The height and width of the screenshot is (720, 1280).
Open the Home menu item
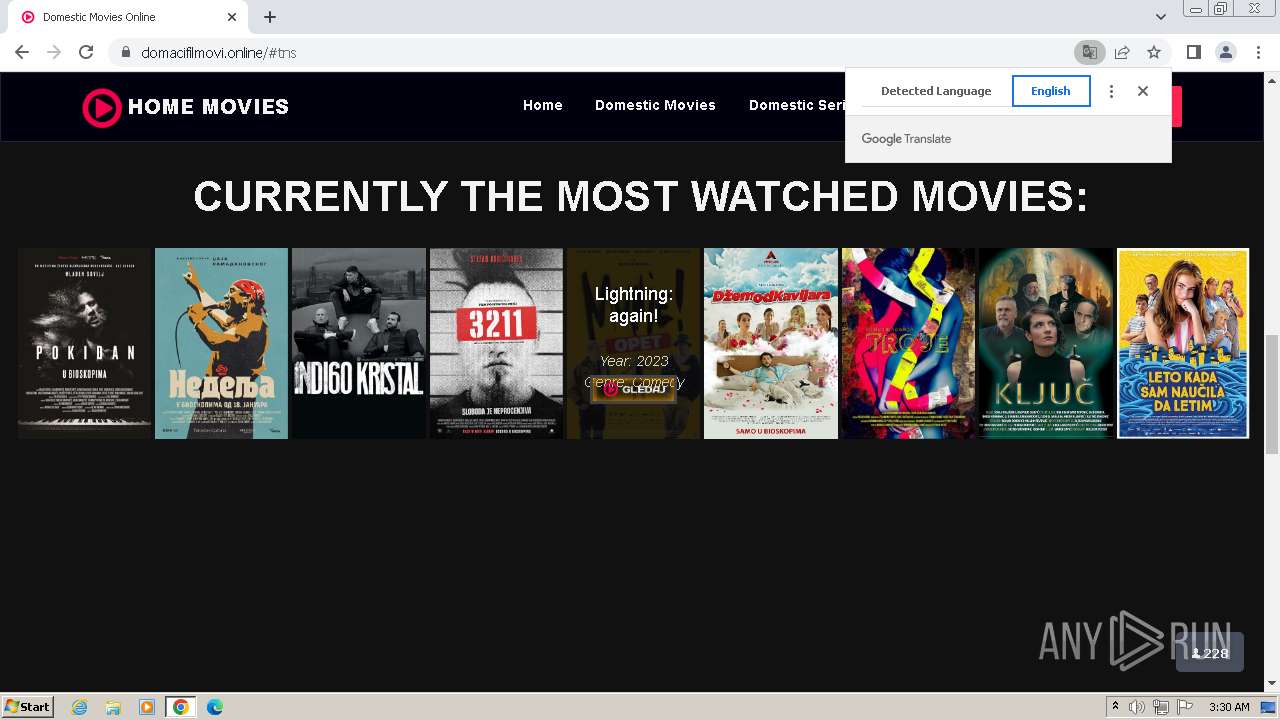pyautogui.click(x=543, y=105)
